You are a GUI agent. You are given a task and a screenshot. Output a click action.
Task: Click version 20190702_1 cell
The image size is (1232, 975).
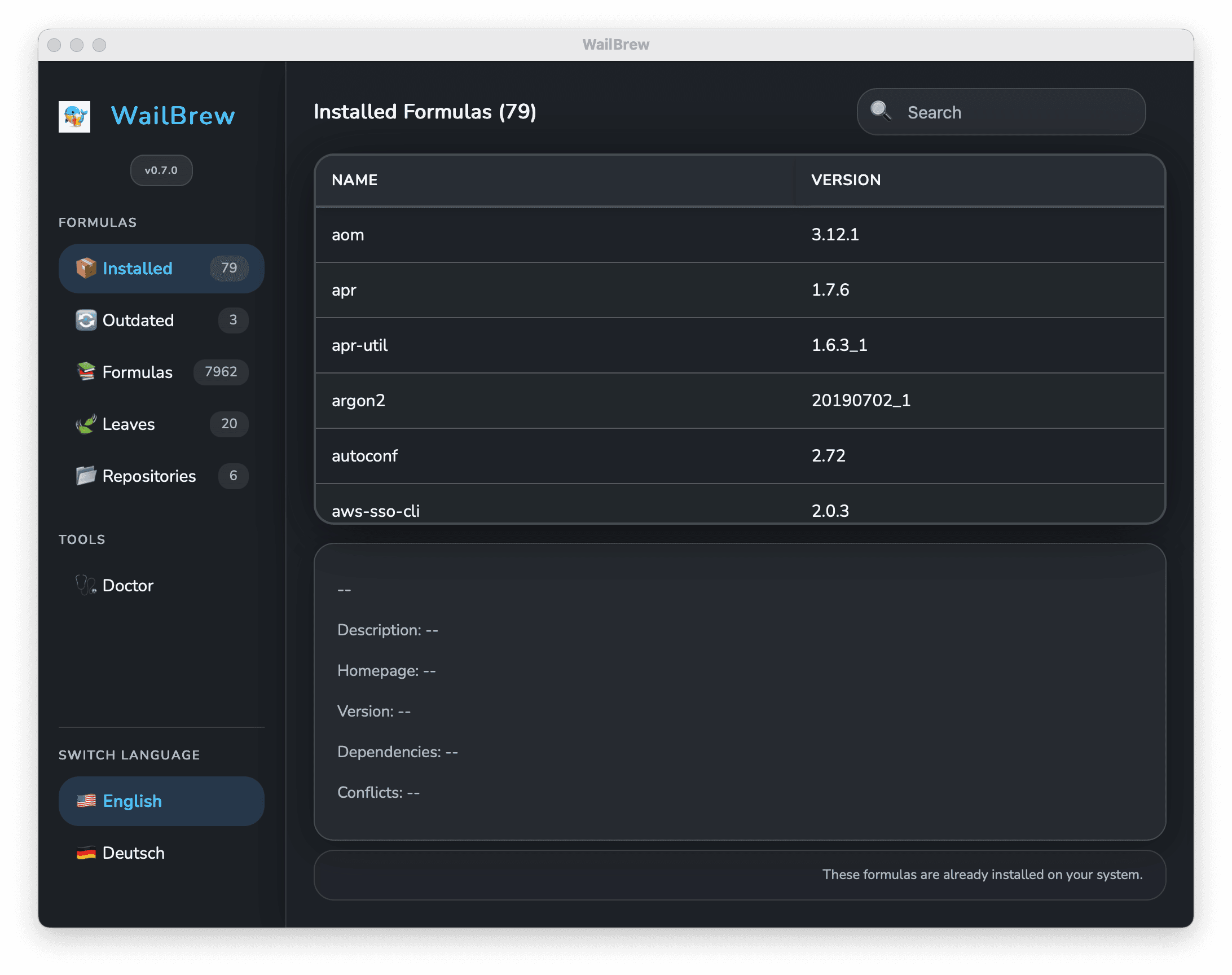coord(861,401)
